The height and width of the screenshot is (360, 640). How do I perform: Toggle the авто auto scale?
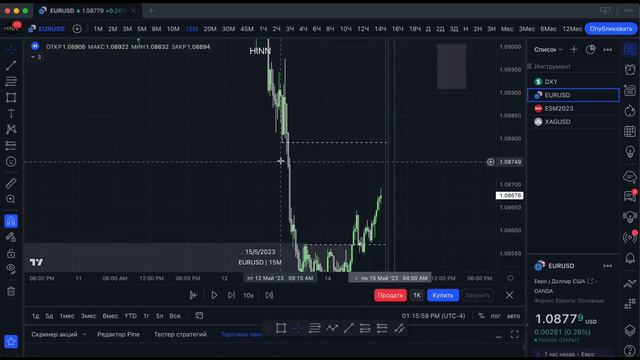coord(513,316)
